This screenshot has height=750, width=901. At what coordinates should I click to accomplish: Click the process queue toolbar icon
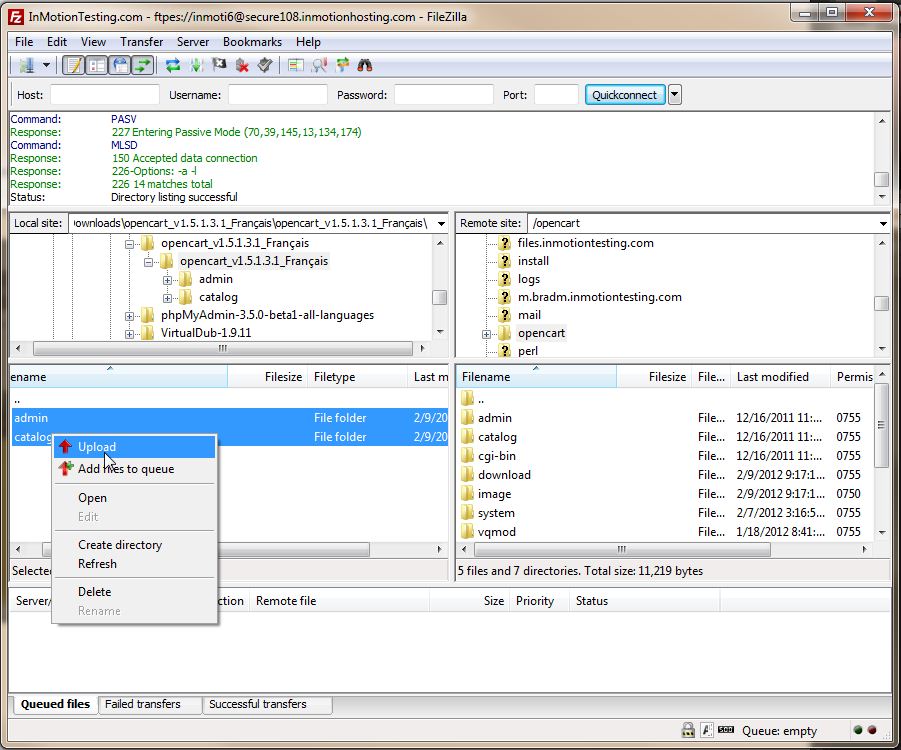(196, 66)
